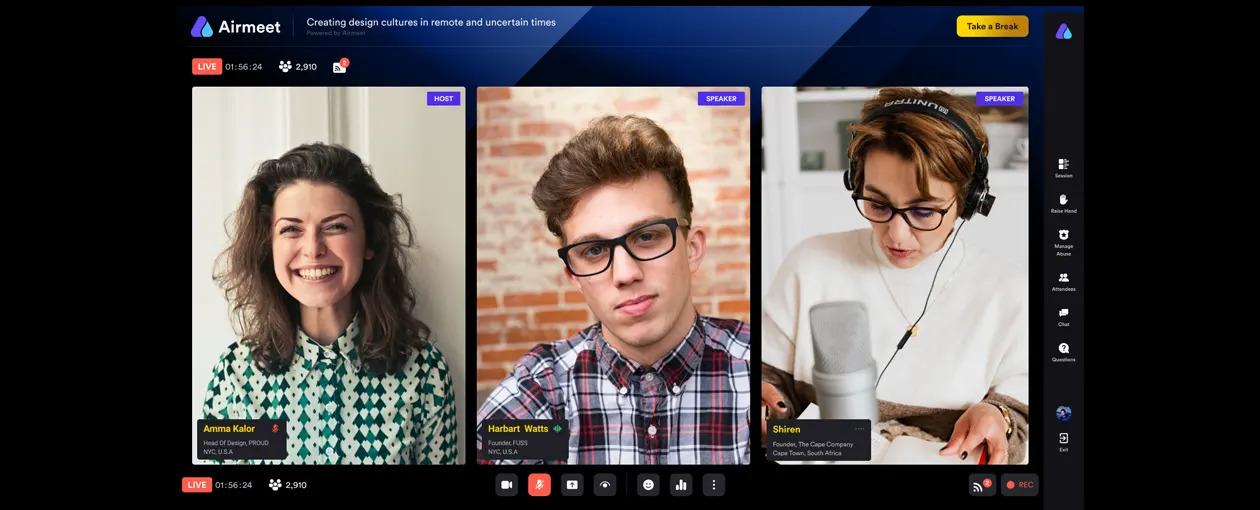Click the share screen icon
The width and height of the screenshot is (1260, 510).
pos(572,485)
